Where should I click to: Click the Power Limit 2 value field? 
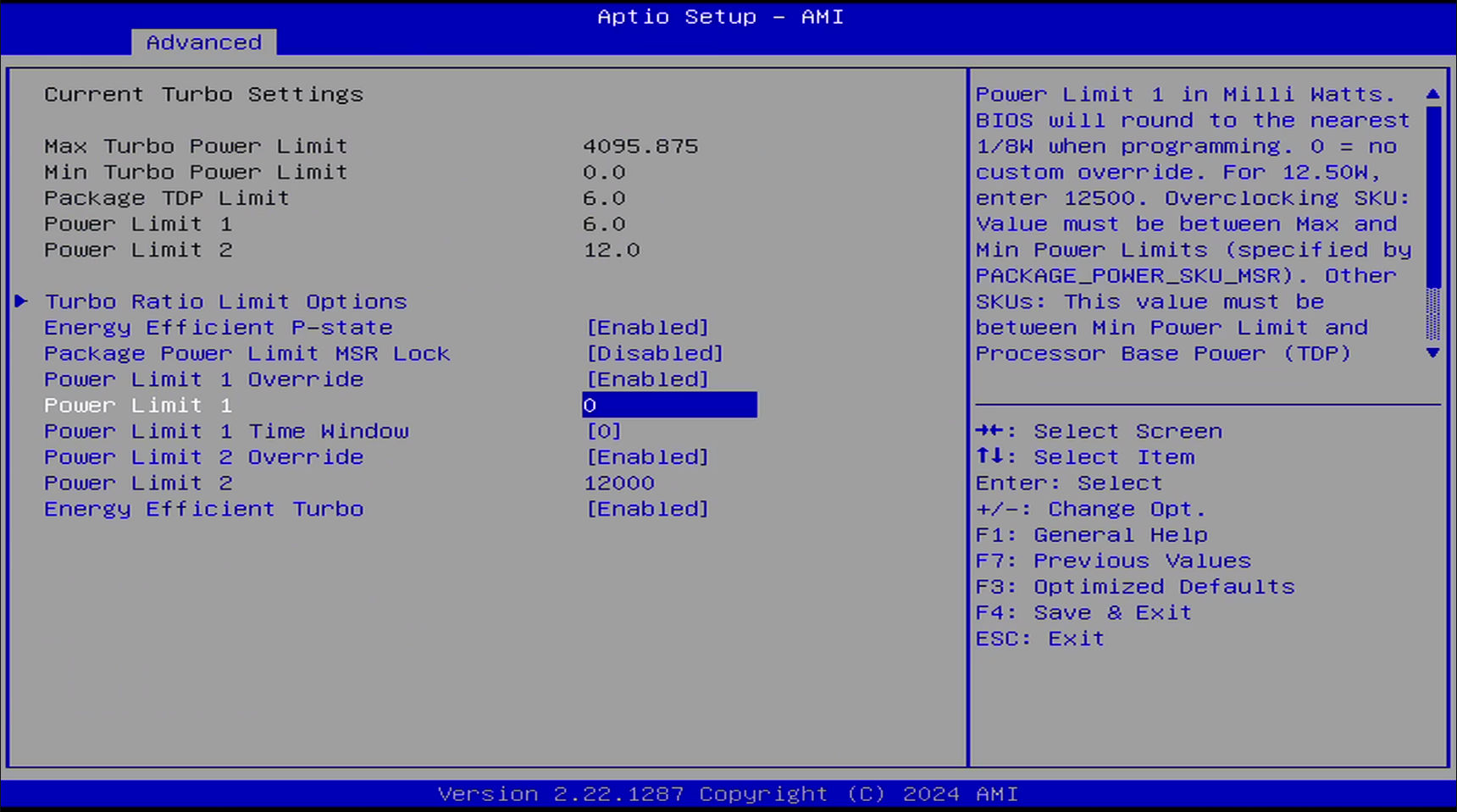tap(619, 483)
